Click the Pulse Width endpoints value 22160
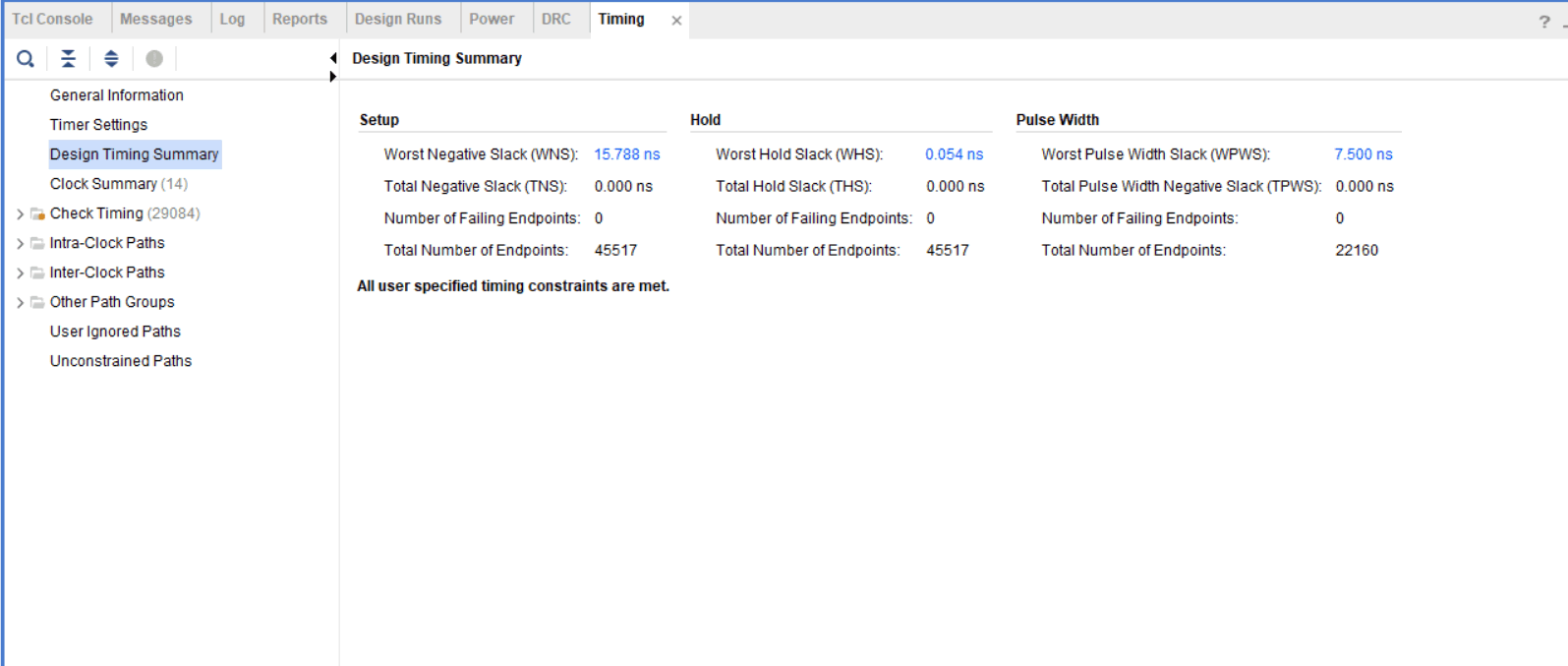 [x=1357, y=250]
